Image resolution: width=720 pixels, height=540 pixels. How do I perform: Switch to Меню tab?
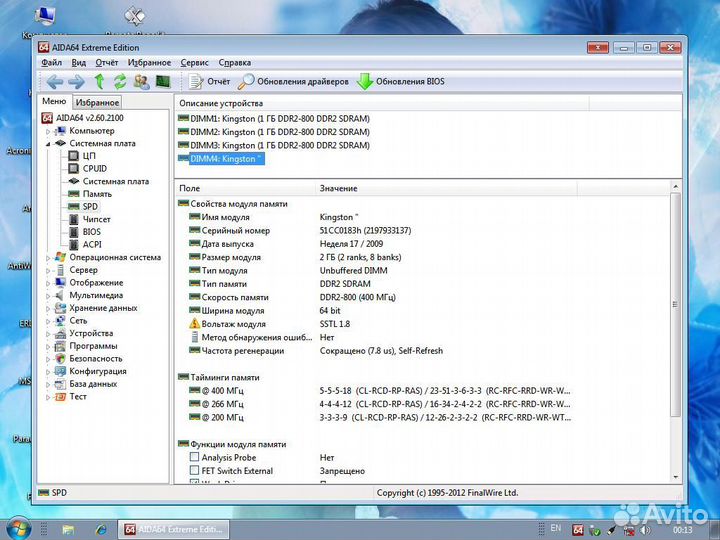click(54, 101)
